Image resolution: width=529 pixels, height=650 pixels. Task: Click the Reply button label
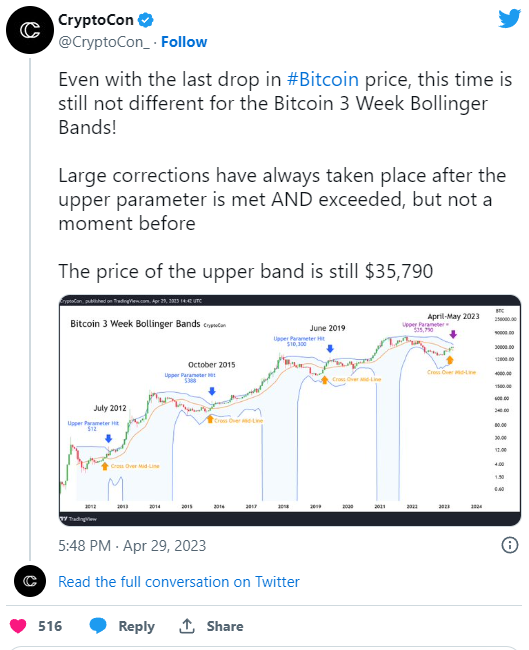(136, 626)
